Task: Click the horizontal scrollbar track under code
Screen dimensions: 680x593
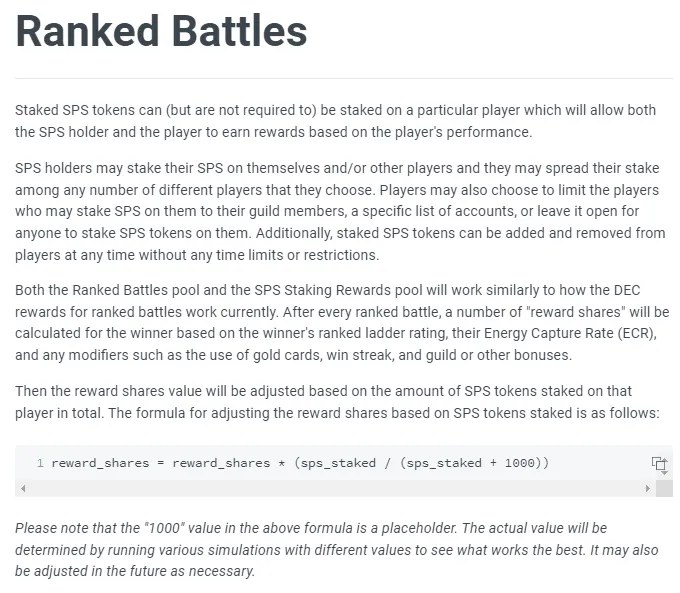Action: pos(335,488)
